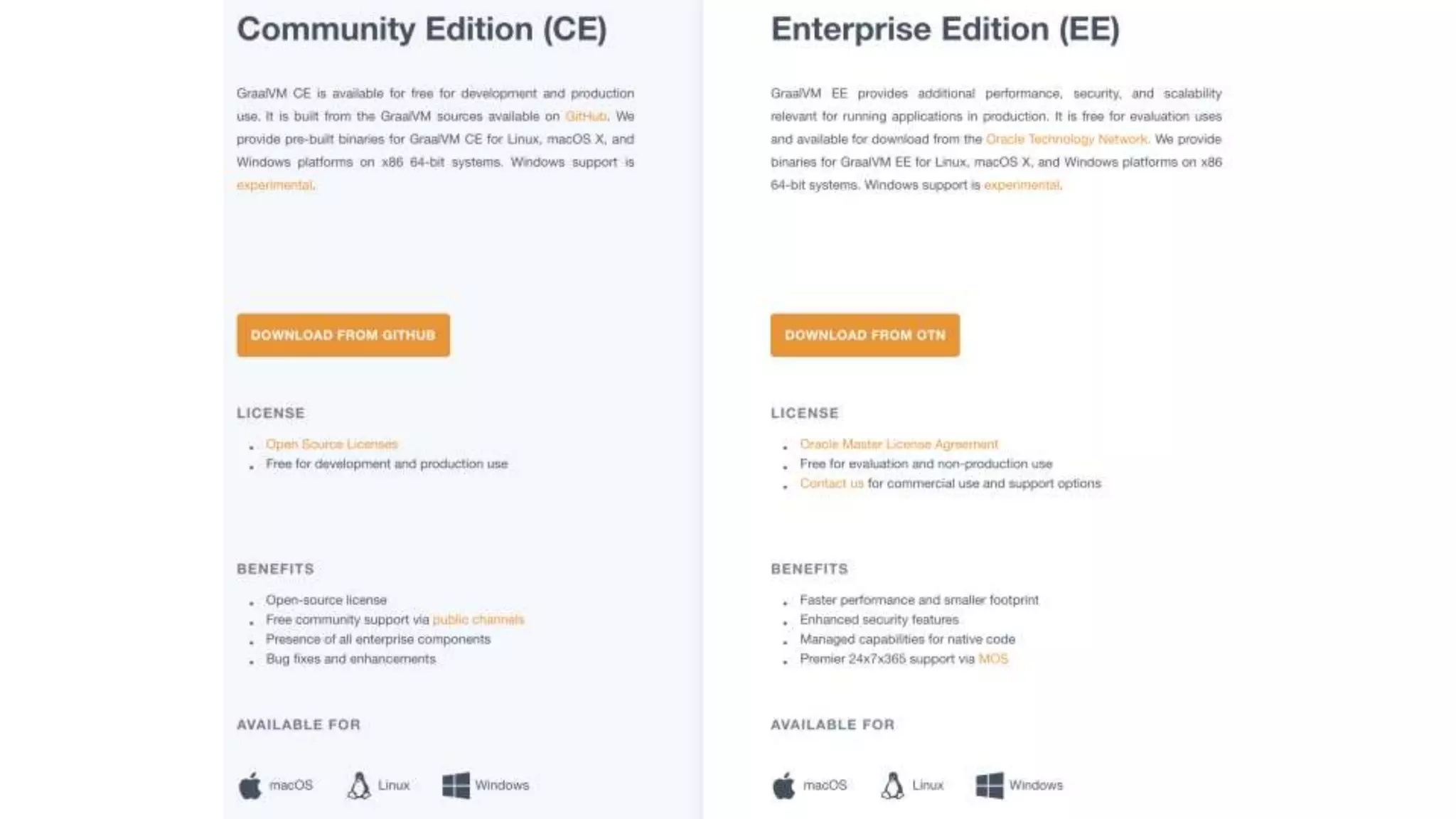Viewport: 1456px width, 819px height.
Task: Click the Linux penguin icon under Community Edition
Action: pyautogui.click(x=359, y=786)
